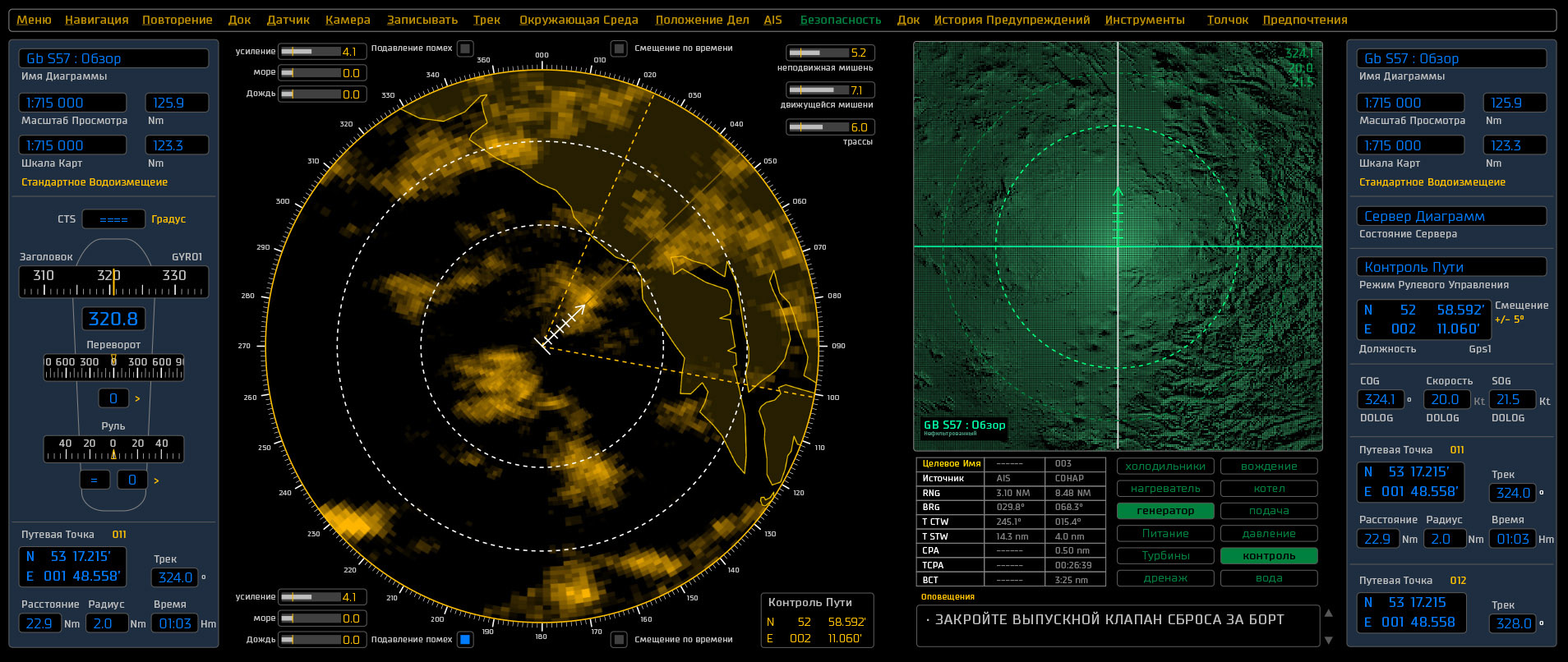Expand Контроль Пути steering mode selector
The image size is (1568, 662).
click(1450, 267)
